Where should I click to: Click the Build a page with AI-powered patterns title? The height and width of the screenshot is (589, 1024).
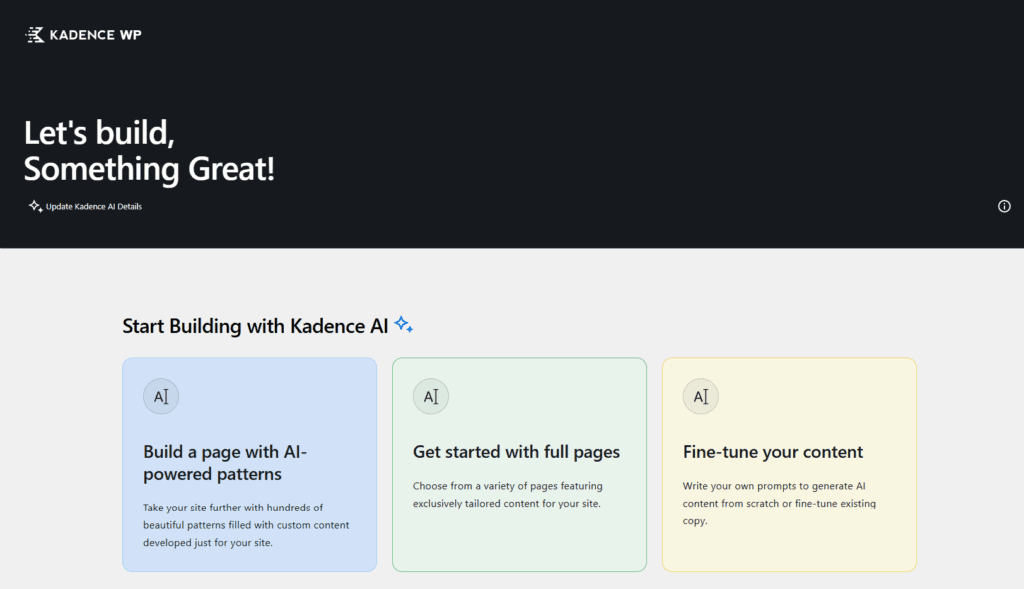(227, 463)
